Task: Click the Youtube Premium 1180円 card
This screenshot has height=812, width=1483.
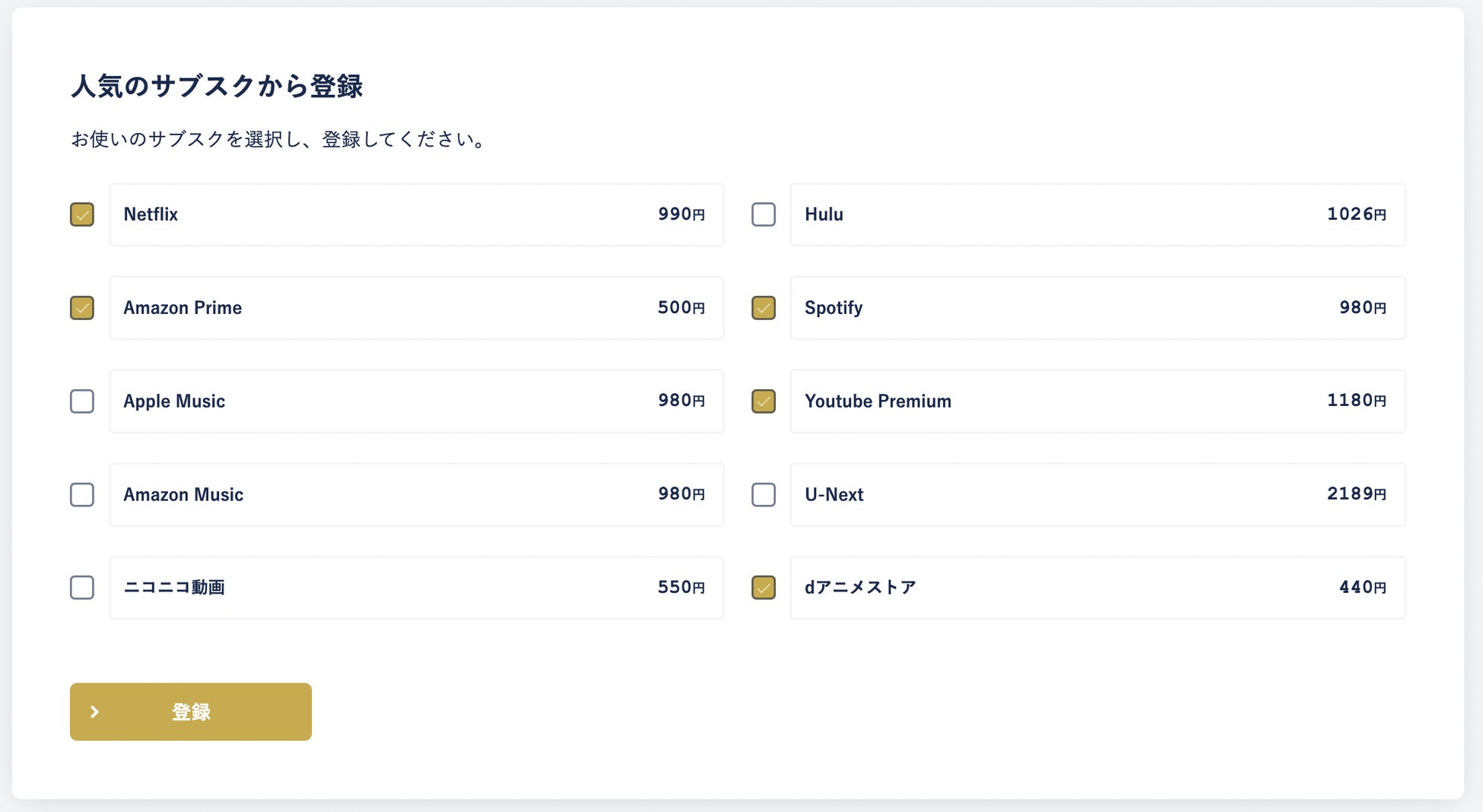Action: [x=1097, y=401]
